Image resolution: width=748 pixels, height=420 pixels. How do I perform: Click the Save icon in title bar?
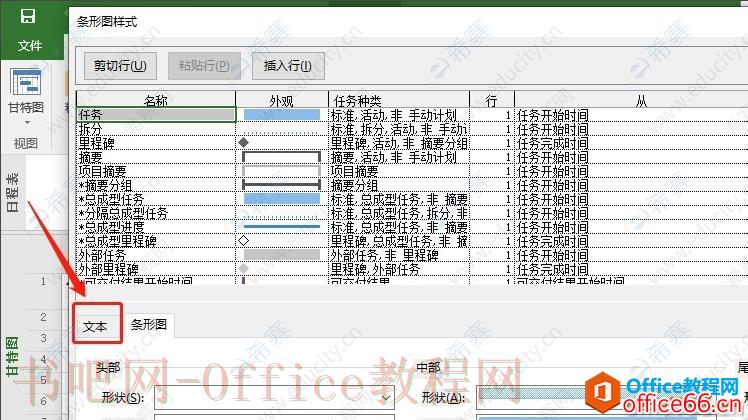pyautogui.click(x=28, y=16)
